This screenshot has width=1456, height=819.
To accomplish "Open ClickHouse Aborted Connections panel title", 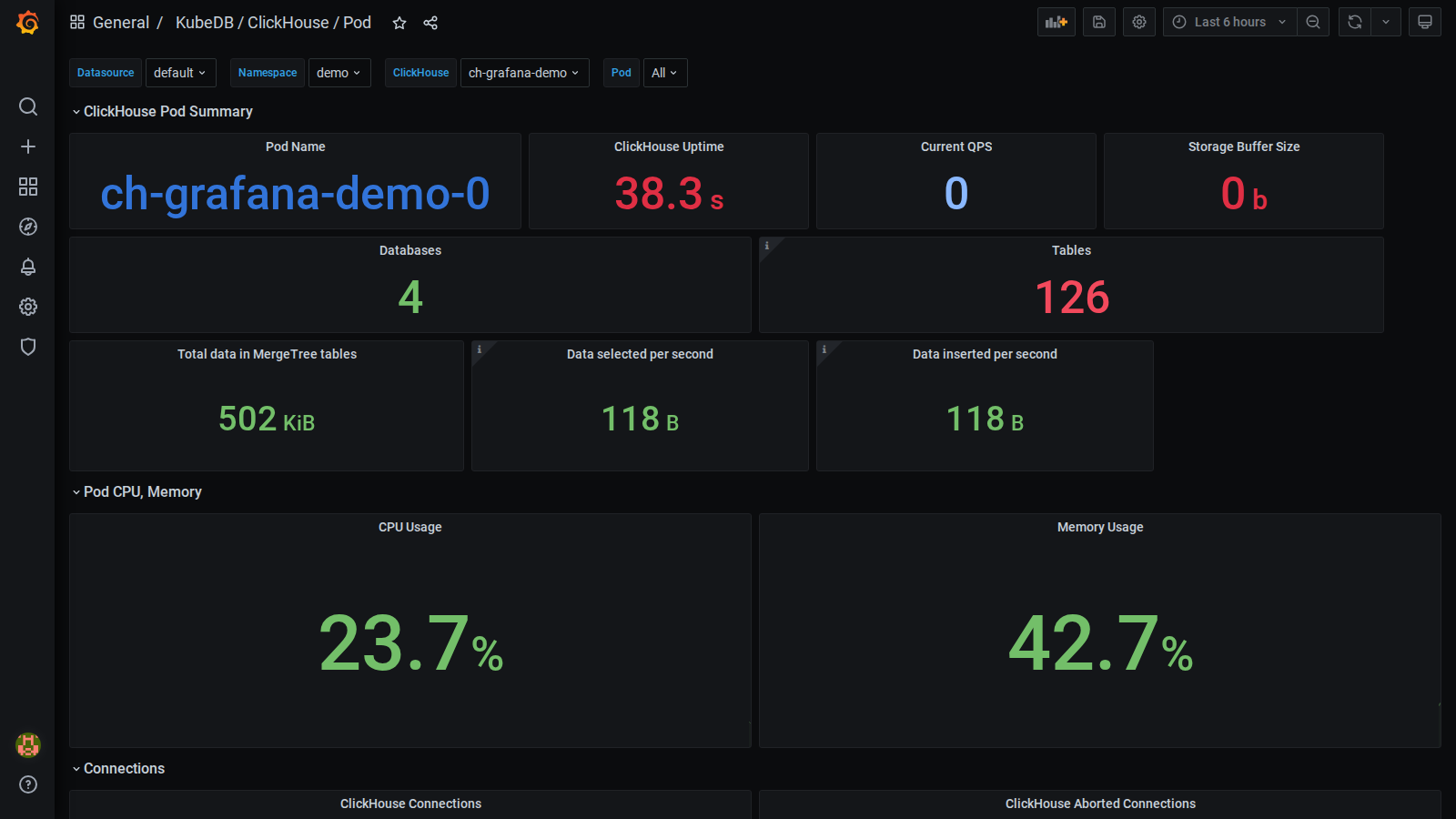I will [1100, 804].
